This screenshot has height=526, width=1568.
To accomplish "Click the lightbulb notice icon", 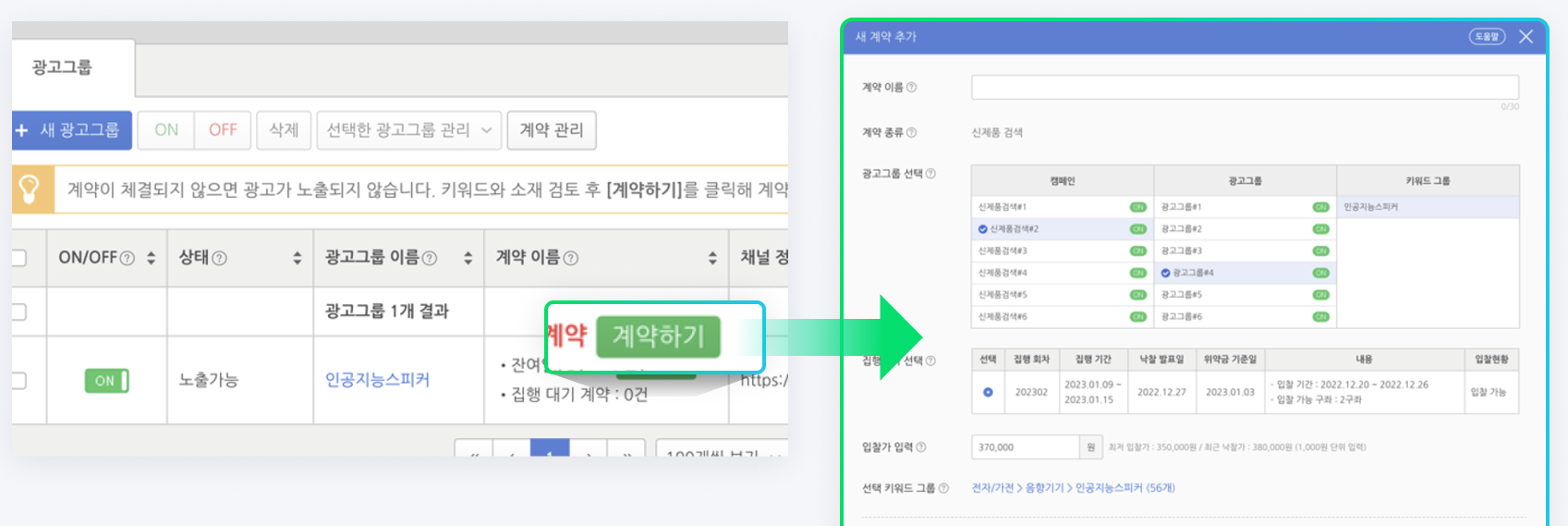I will tap(30, 189).
